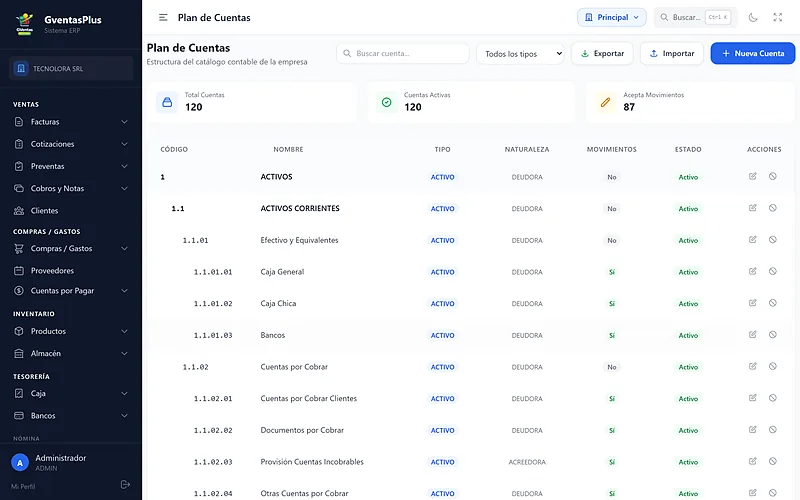This screenshot has height=500, width=800.
Task: Deactivate Cuentas por Cobrar Clientes account
Action: (772, 397)
